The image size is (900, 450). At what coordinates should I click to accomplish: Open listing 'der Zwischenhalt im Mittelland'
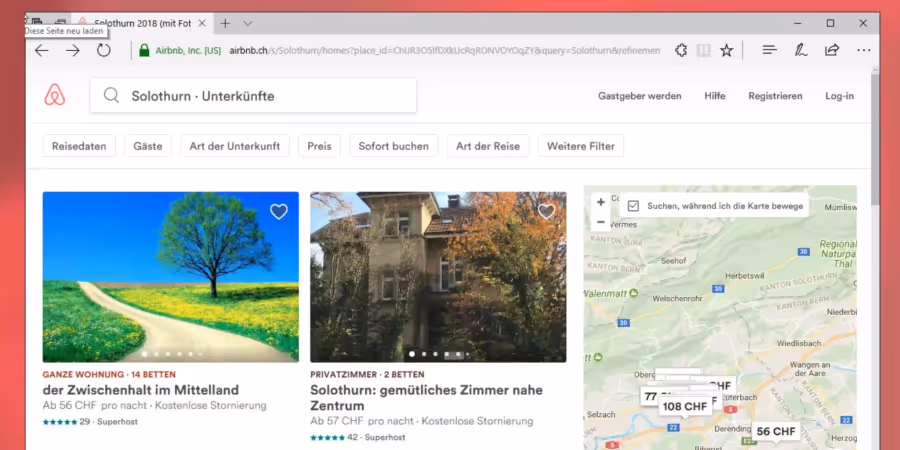coord(141,390)
